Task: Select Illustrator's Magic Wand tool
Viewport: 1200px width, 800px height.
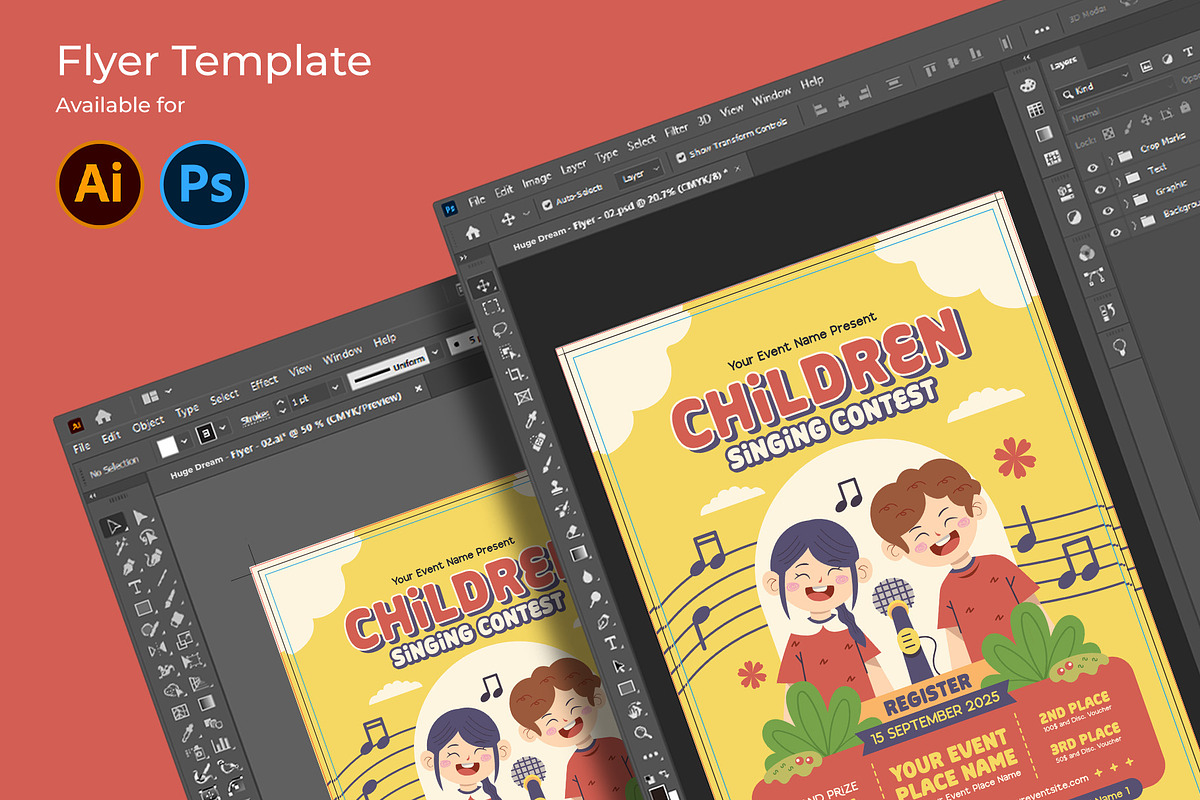Action: coord(121,547)
